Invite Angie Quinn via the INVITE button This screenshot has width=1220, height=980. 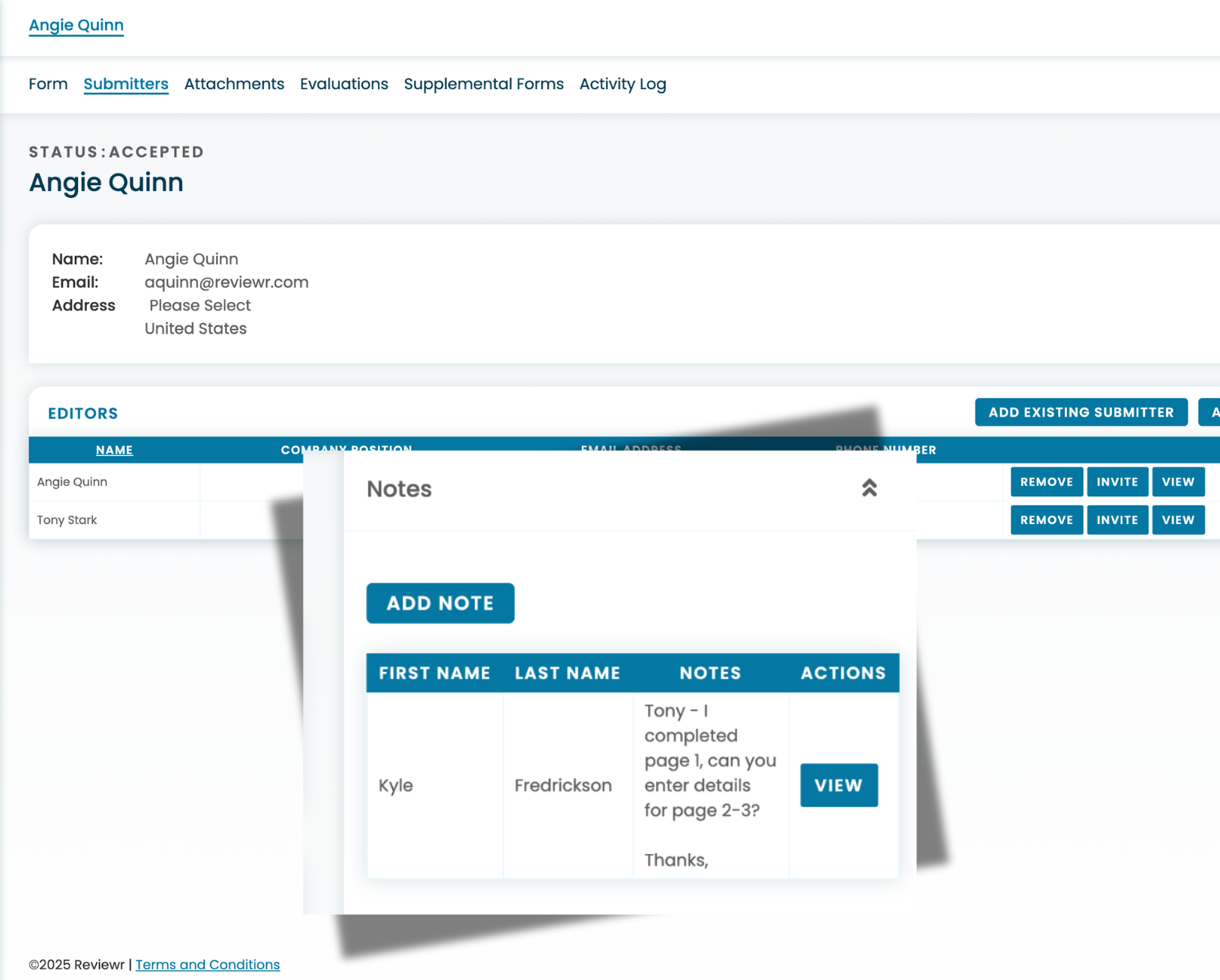point(1117,481)
